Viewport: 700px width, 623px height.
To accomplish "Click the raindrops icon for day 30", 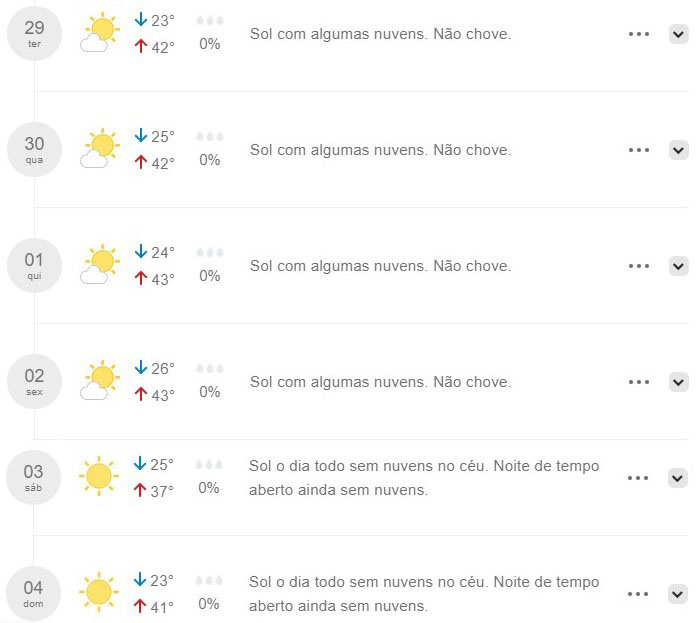I will [x=210, y=137].
